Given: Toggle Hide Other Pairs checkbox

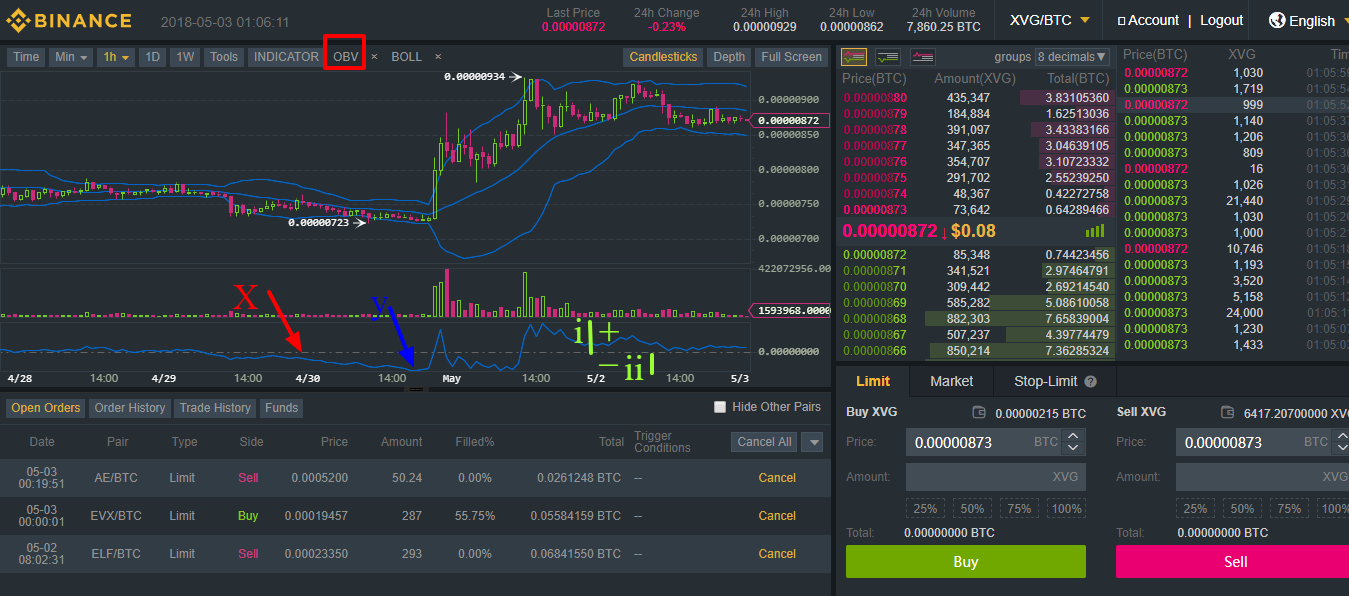Looking at the screenshot, I should 720,407.
